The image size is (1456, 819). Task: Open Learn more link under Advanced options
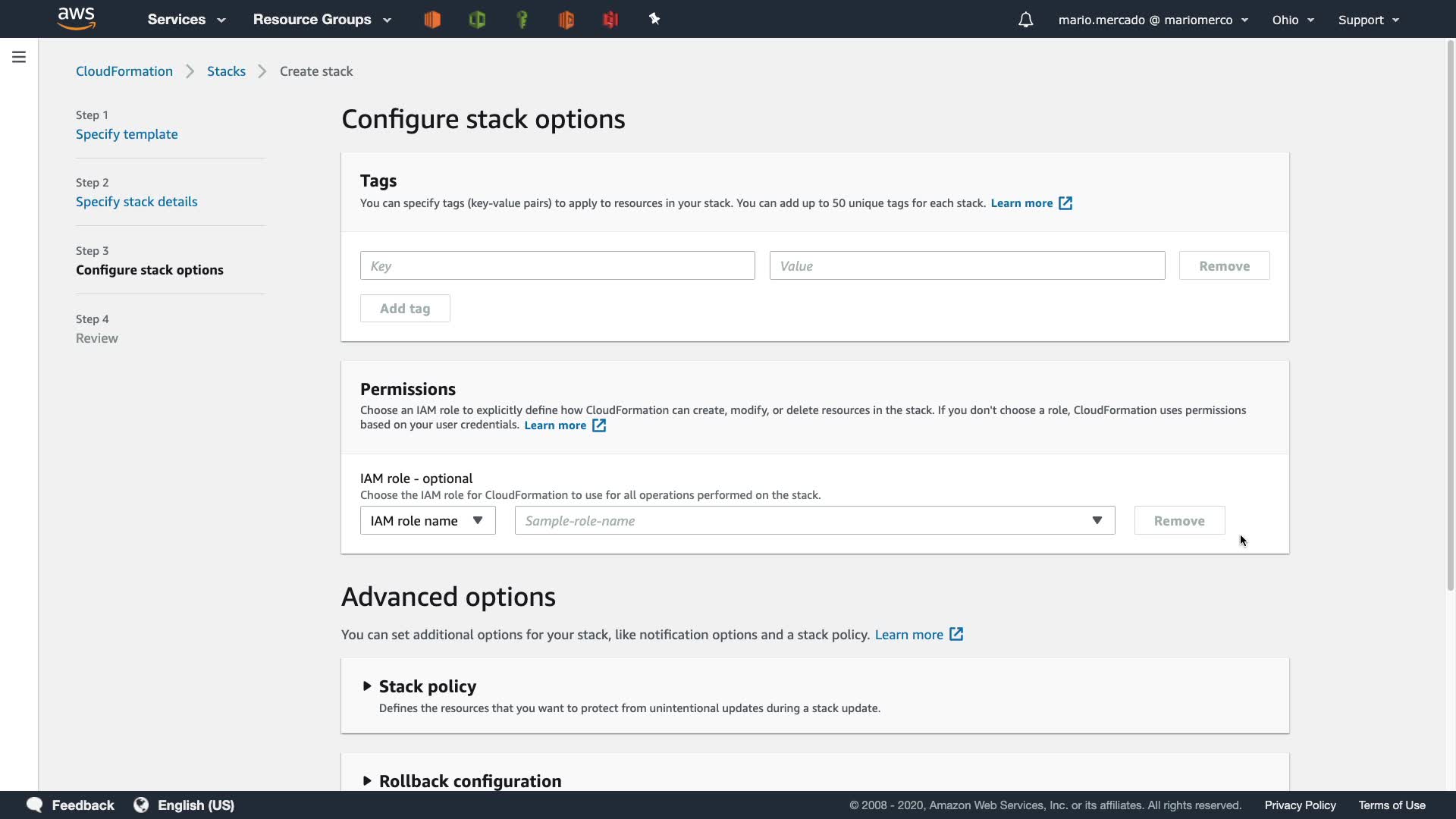[909, 635]
